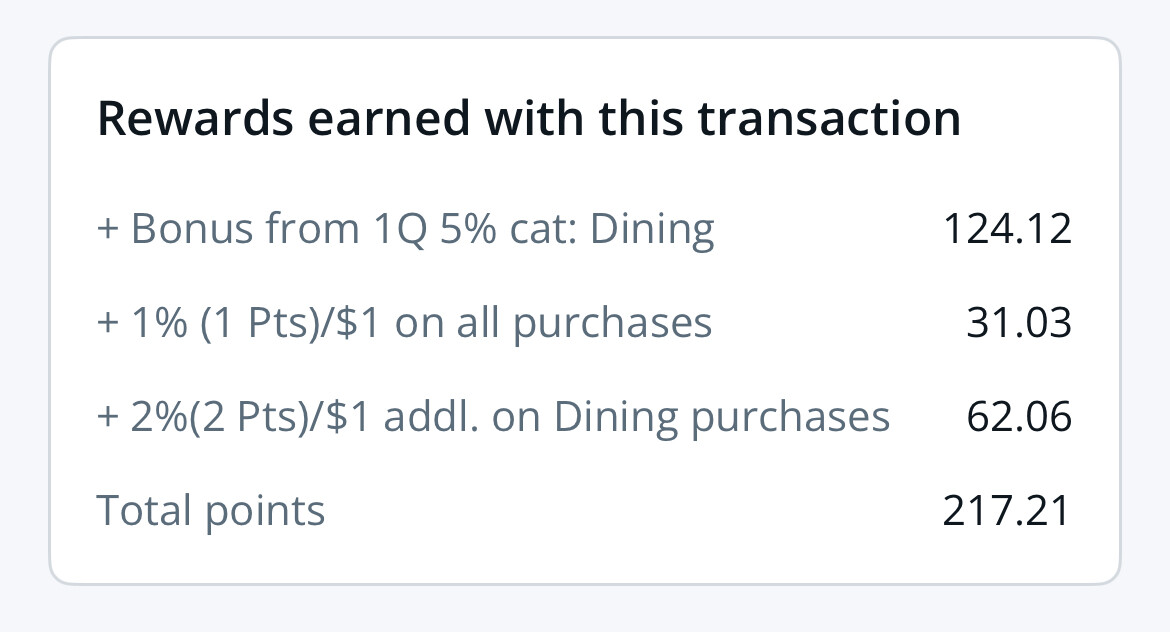Select the "1% (1 Pts)/$1 on all purchases" label
This screenshot has height=632, width=1170.
[x=405, y=323]
